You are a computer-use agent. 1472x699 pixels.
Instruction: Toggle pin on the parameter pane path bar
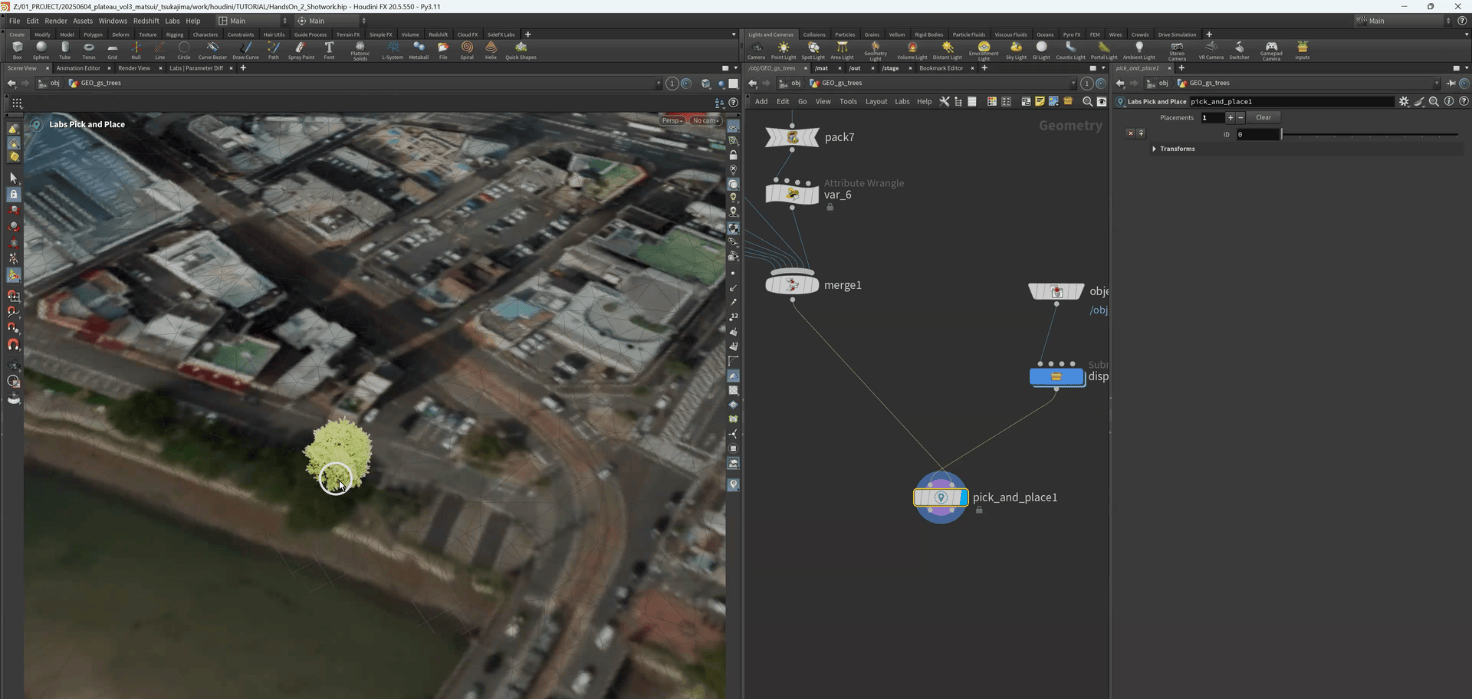click(x=1451, y=83)
